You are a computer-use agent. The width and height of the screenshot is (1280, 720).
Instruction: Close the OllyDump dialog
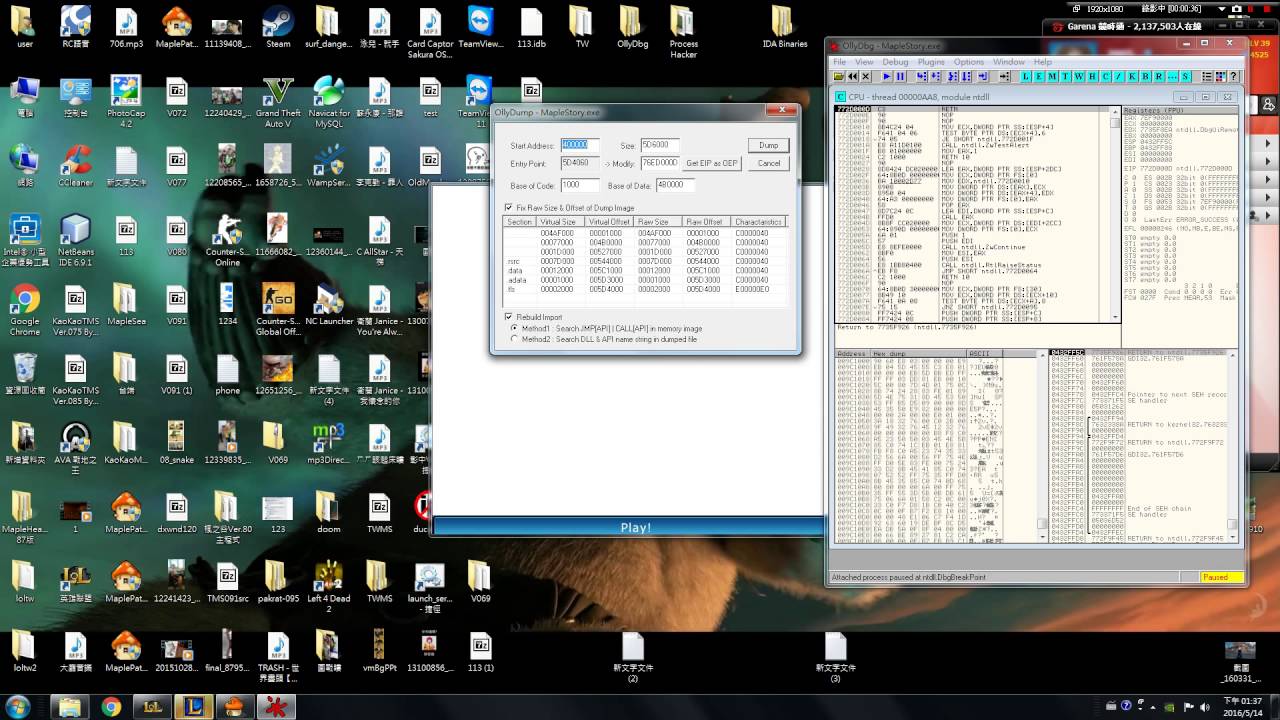(x=781, y=111)
